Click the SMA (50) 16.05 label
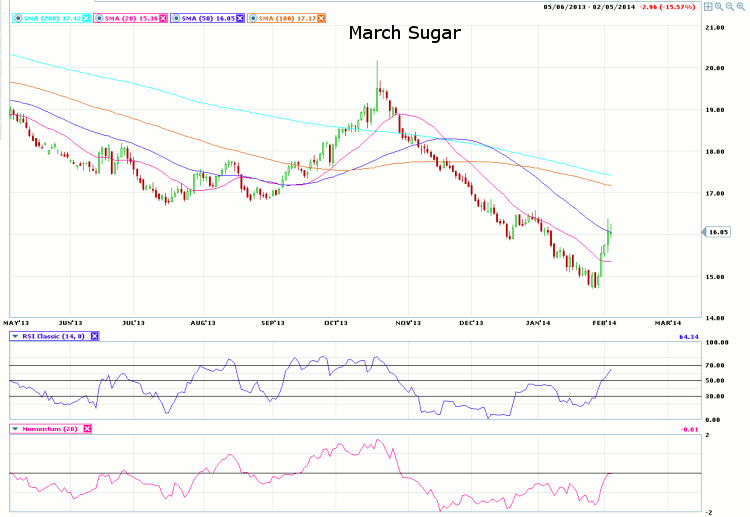Screen dimensions: 750x517 [x=207, y=18]
